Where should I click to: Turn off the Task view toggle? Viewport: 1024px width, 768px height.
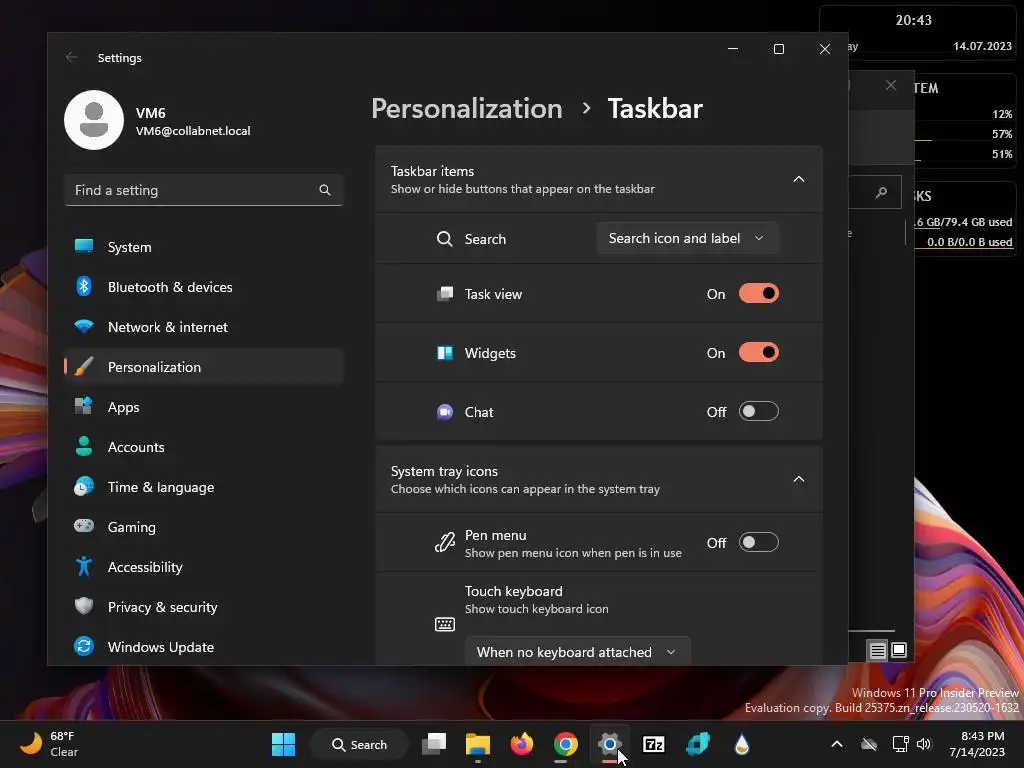point(758,294)
